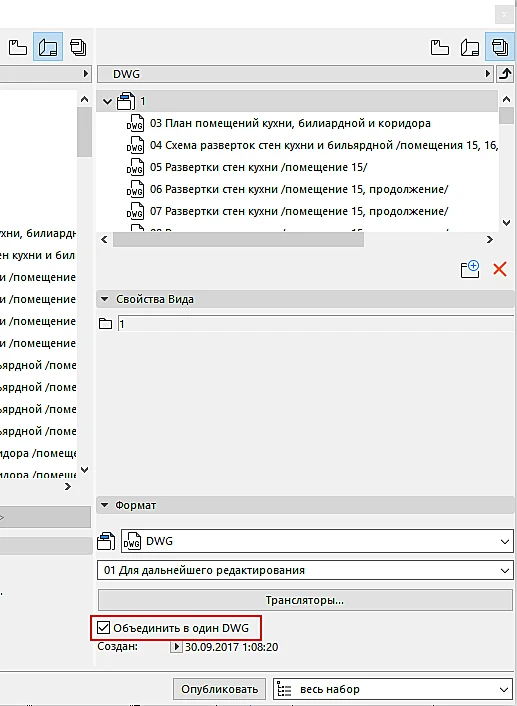Open the "весь набор" dropdown
Screen dimensions: 517x706
393,689
